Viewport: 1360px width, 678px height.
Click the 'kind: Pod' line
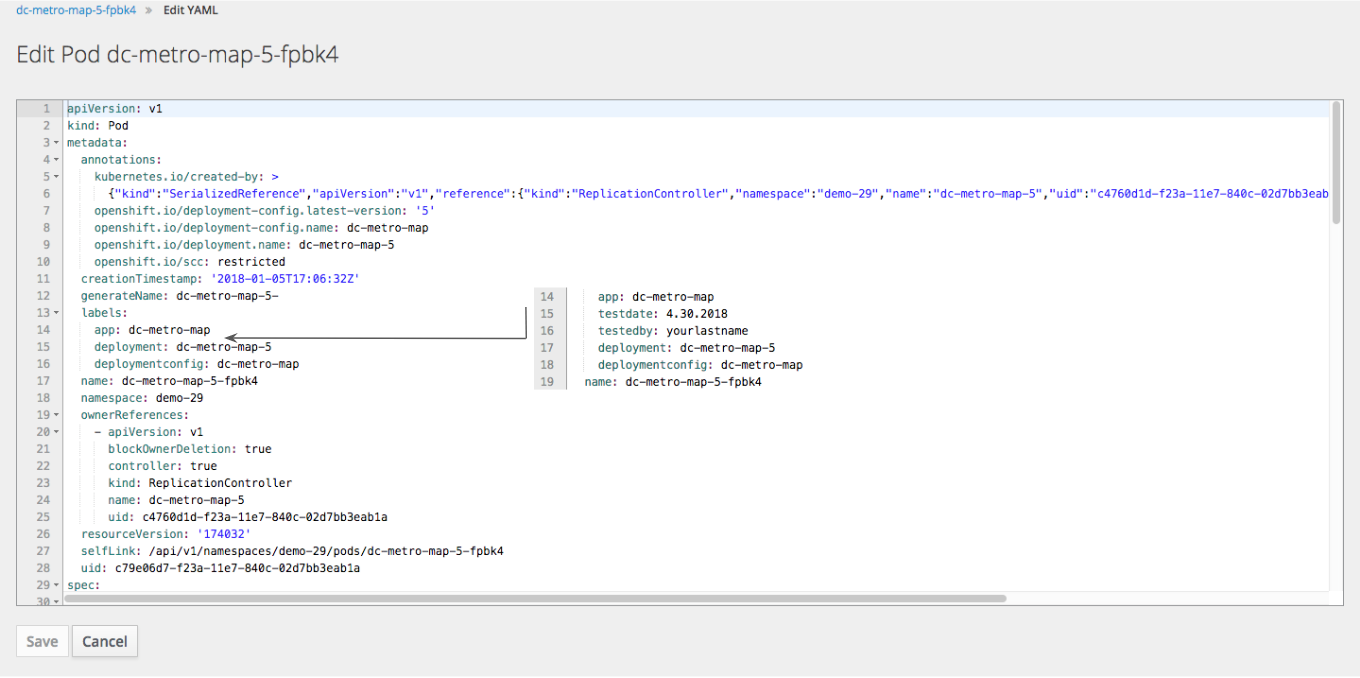coord(98,126)
